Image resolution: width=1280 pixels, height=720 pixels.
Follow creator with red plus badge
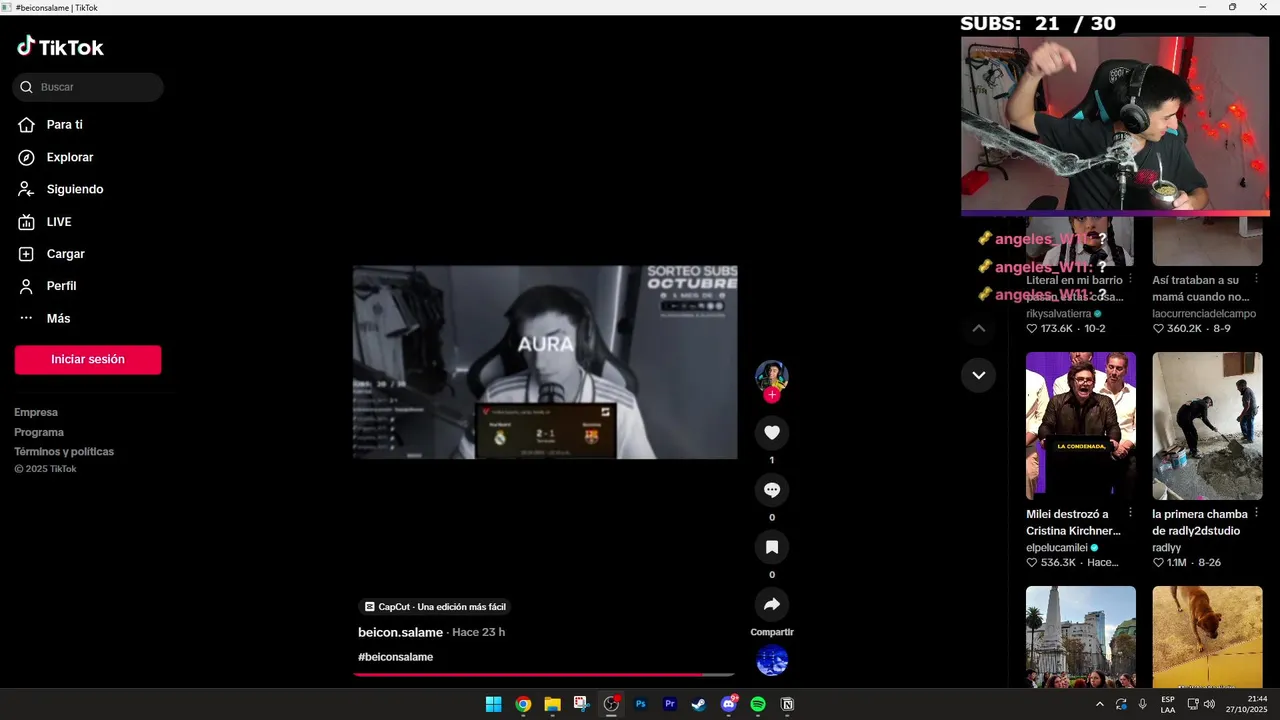771,395
